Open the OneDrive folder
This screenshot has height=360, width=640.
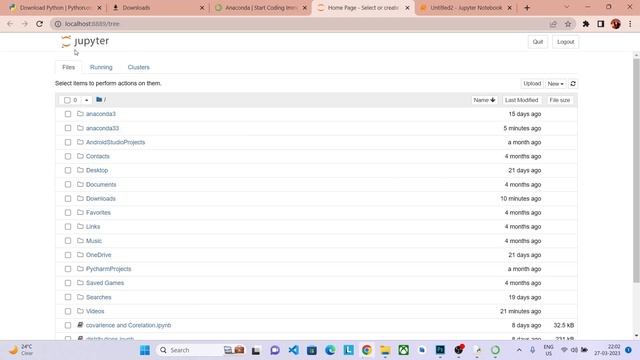tap(98, 255)
